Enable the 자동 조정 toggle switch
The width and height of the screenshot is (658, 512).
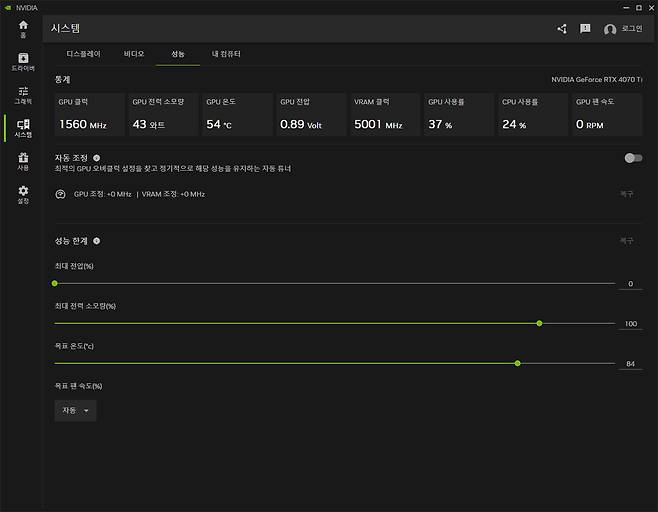(x=632, y=158)
